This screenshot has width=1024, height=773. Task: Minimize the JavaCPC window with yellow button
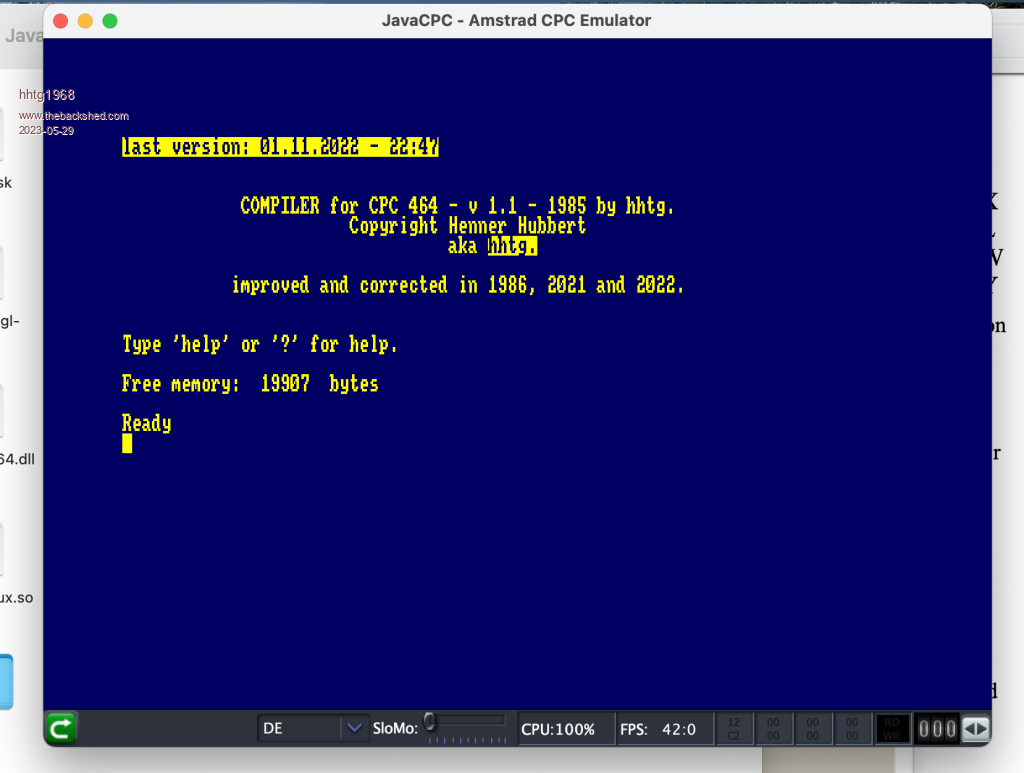pos(85,20)
